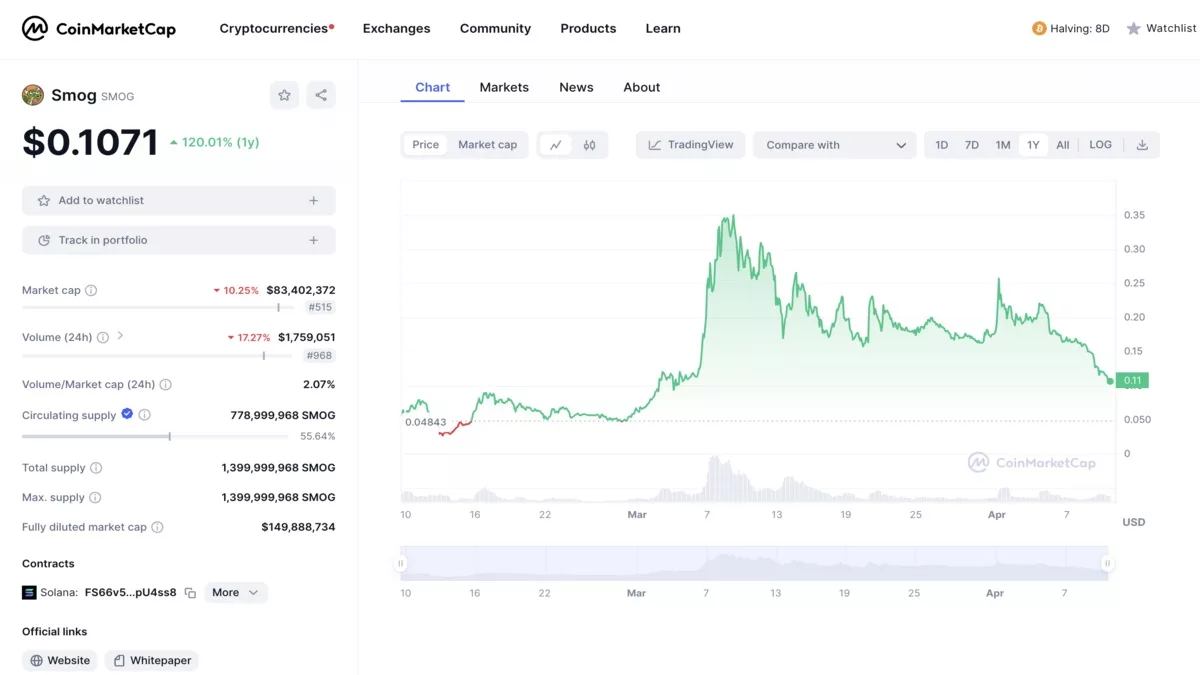
Task: Click the Bitcoin halving countdown icon
Action: pyautogui.click(x=1039, y=28)
